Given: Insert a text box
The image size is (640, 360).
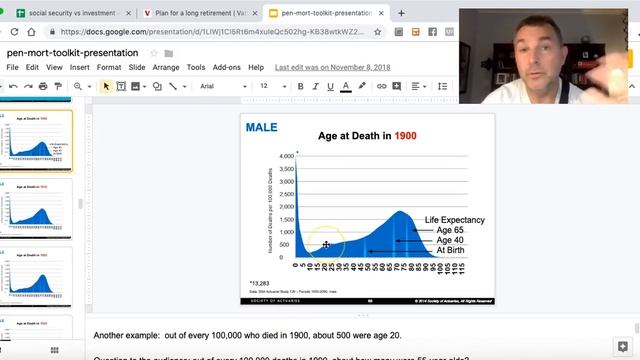Looking at the screenshot, I should [x=121, y=86].
